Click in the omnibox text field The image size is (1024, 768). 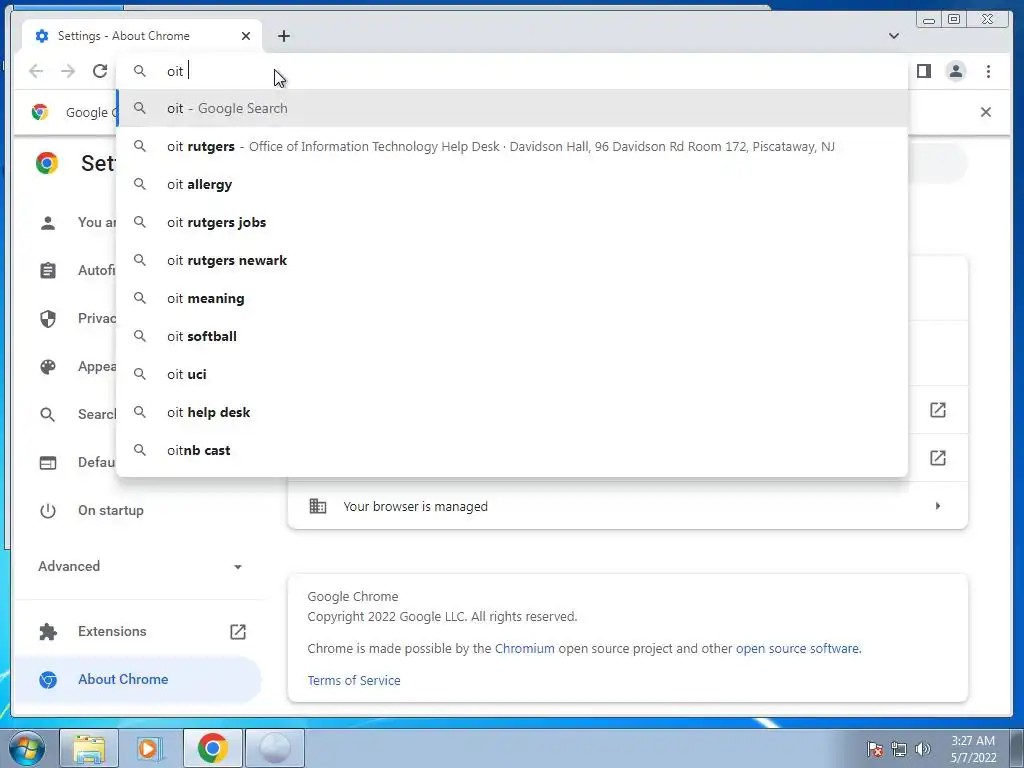(512, 71)
